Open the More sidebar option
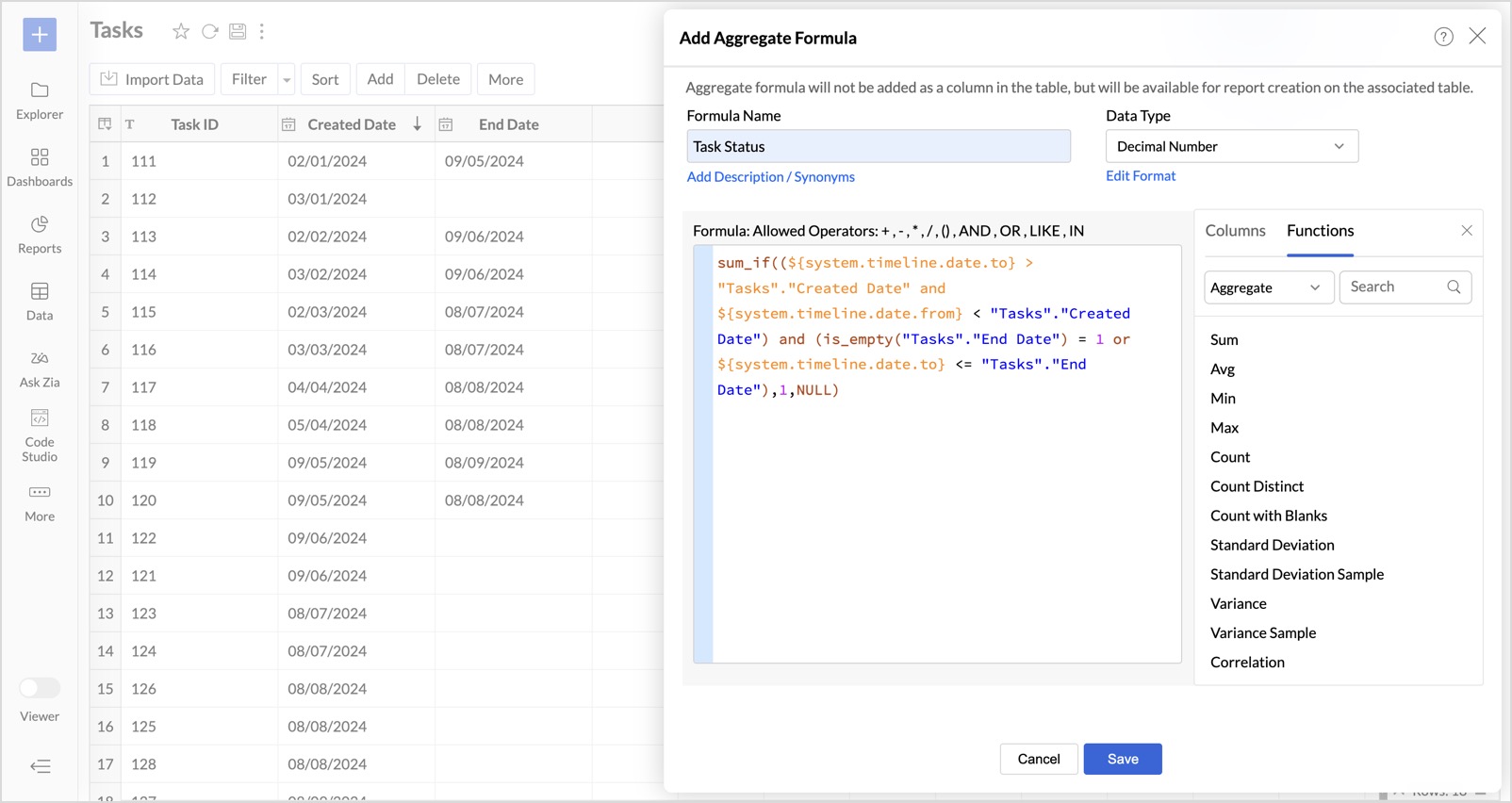Screen dimensions: 1512x803 pyautogui.click(x=40, y=503)
